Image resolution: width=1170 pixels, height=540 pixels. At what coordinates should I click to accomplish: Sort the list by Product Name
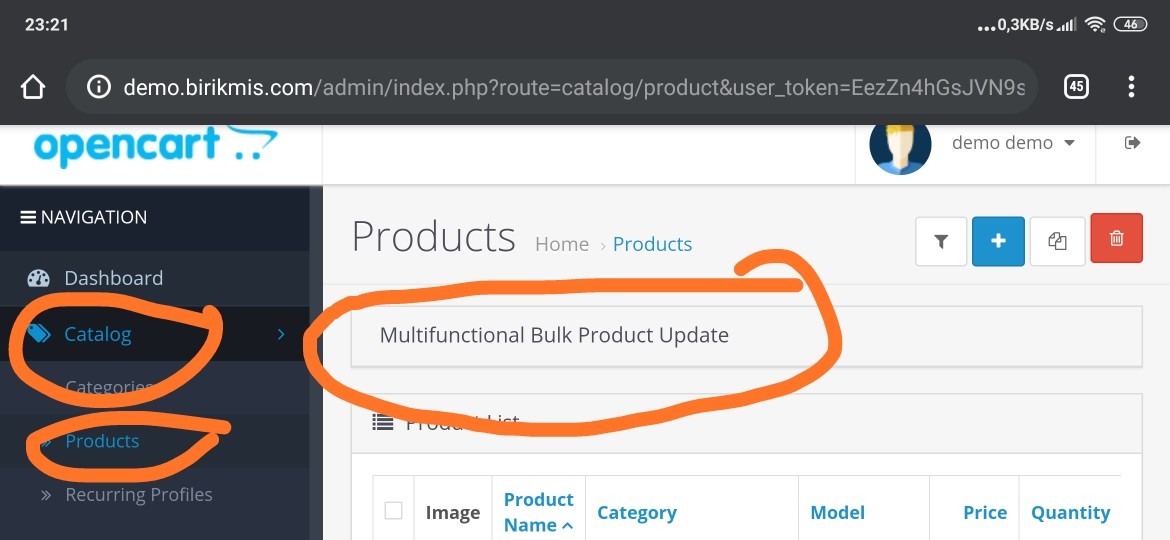[538, 512]
